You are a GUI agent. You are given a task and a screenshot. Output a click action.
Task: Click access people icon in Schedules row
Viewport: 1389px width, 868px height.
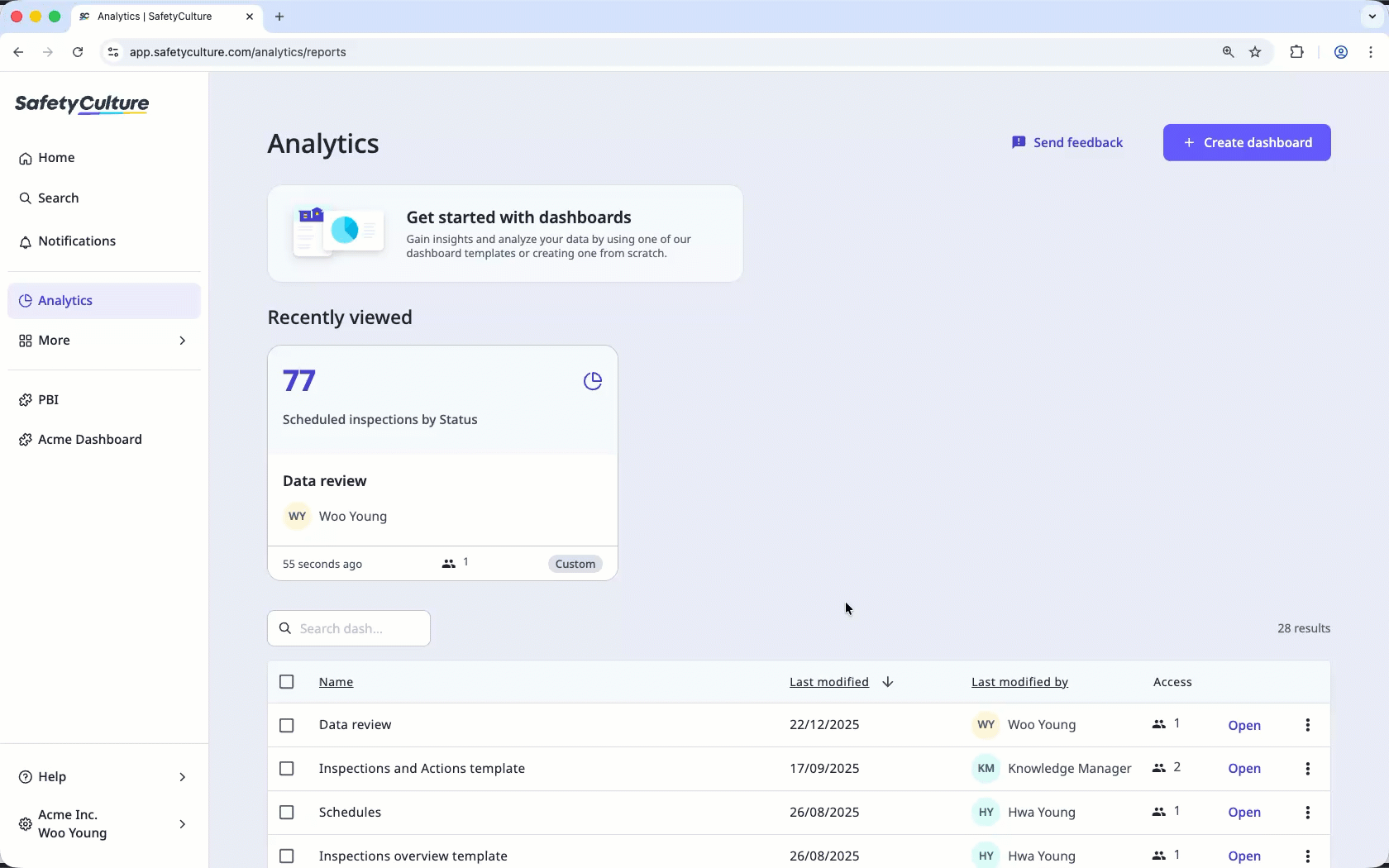pyautogui.click(x=1159, y=812)
